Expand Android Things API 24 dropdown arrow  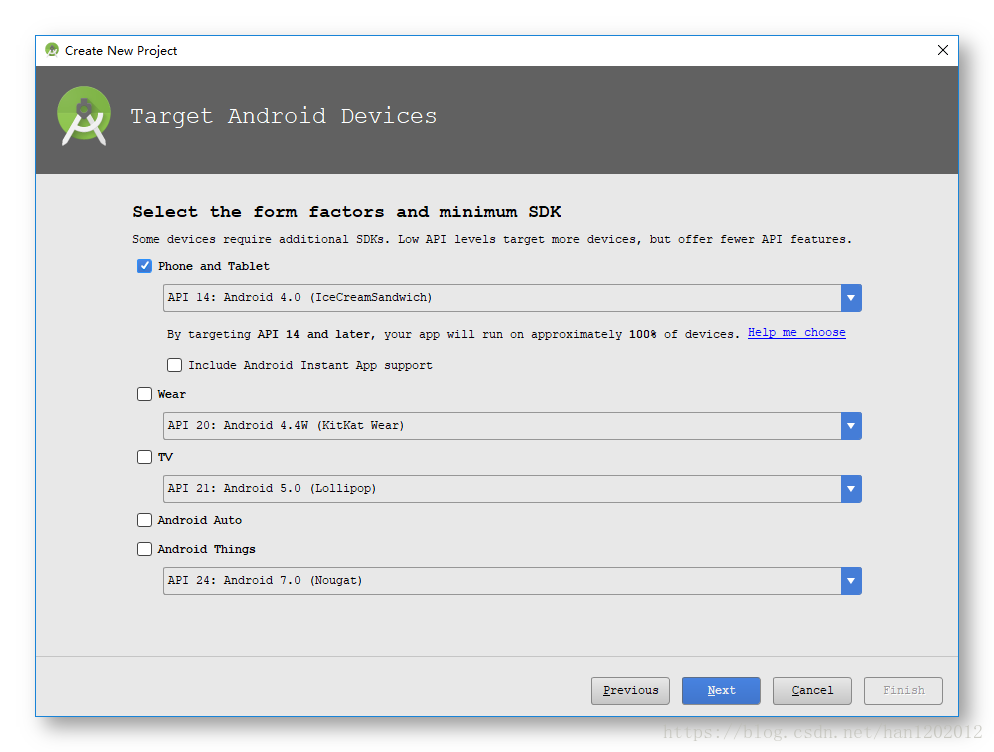coord(851,580)
